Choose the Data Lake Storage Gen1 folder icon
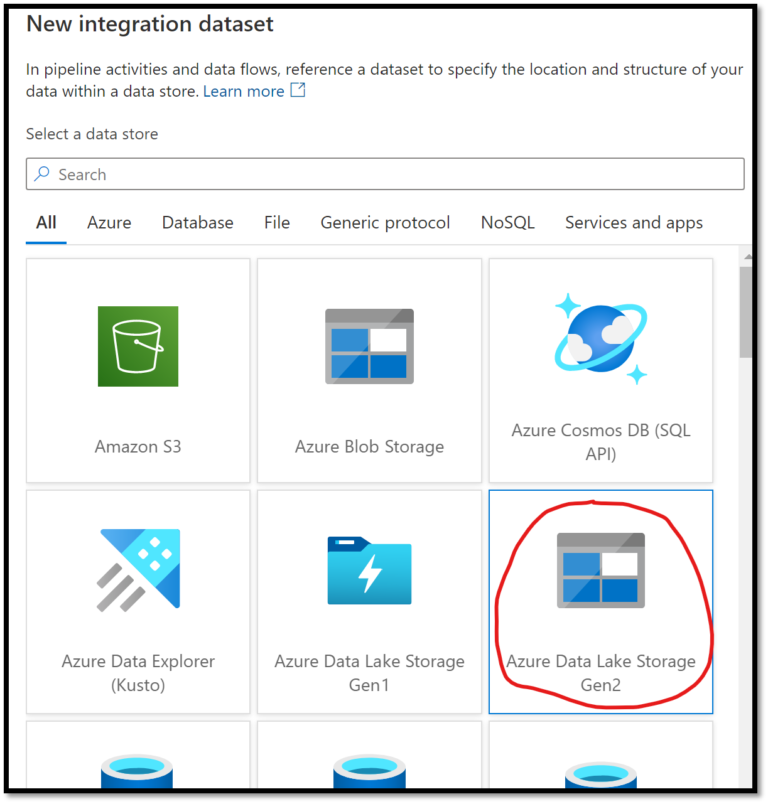This screenshot has height=804, width=768. pos(369,569)
